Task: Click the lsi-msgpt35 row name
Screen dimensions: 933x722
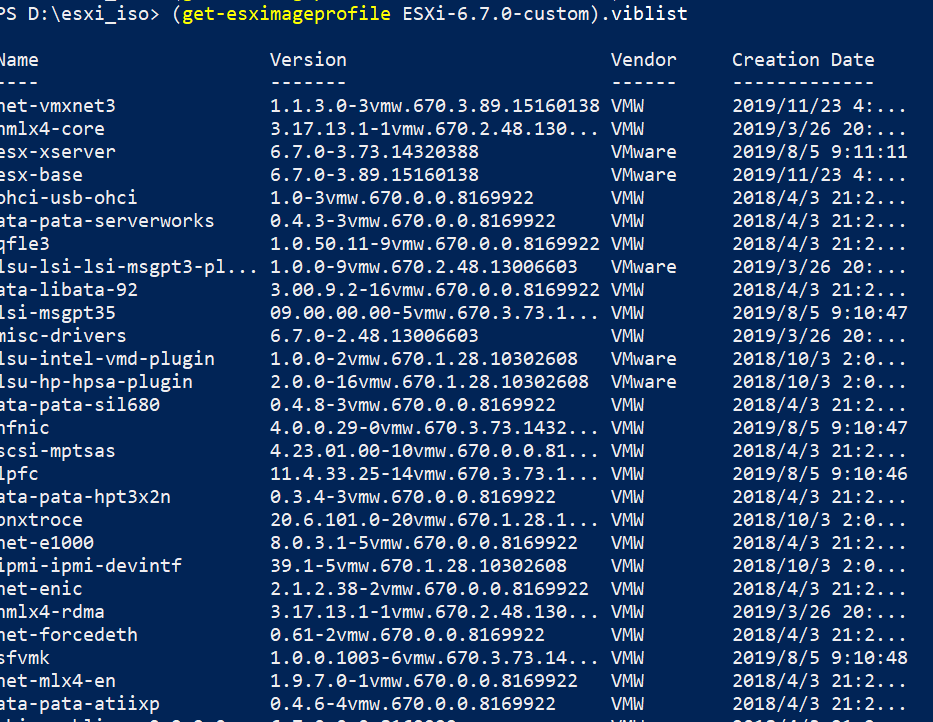Action: (x=57, y=313)
